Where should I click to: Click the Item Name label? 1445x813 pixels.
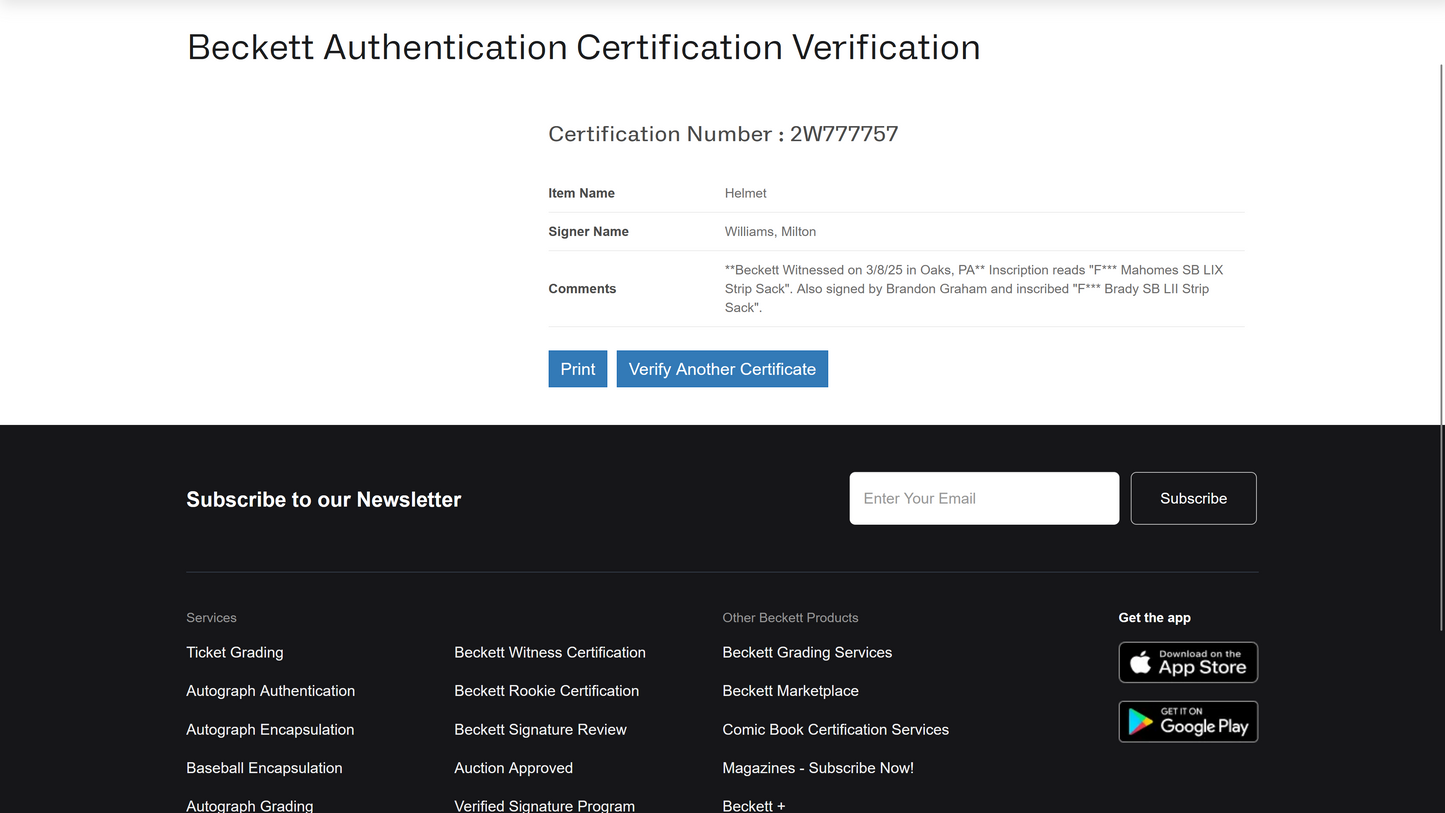(x=581, y=193)
